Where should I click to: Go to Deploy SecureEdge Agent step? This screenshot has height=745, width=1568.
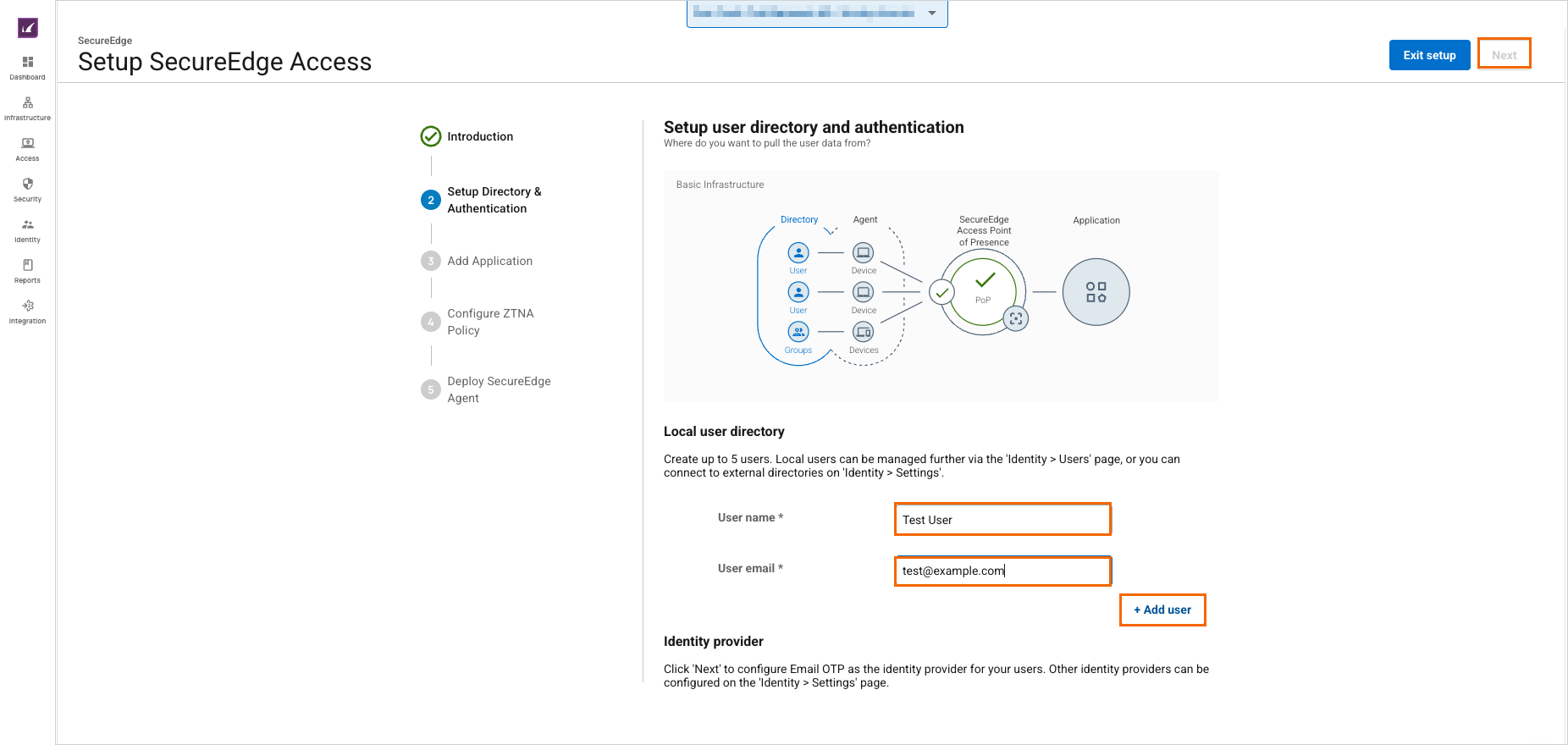(x=499, y=389)
